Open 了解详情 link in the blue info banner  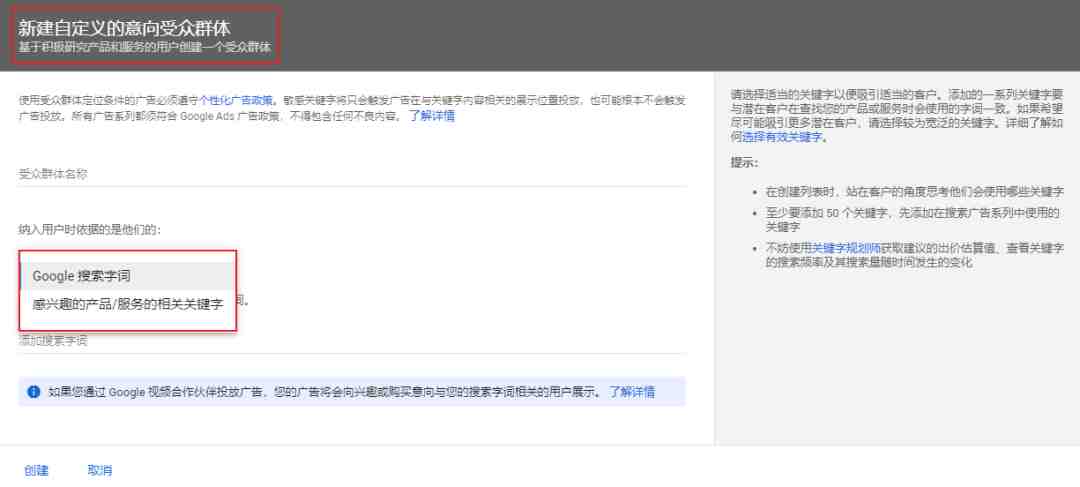click(632, 392)
